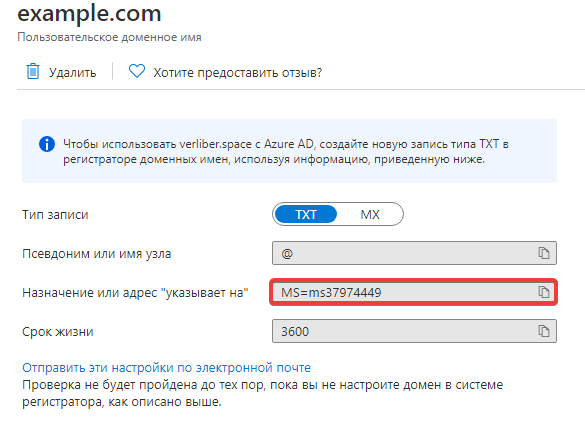585x448 pixels.
Task: Click the example.com domain title
Action: tap(89, 13)
